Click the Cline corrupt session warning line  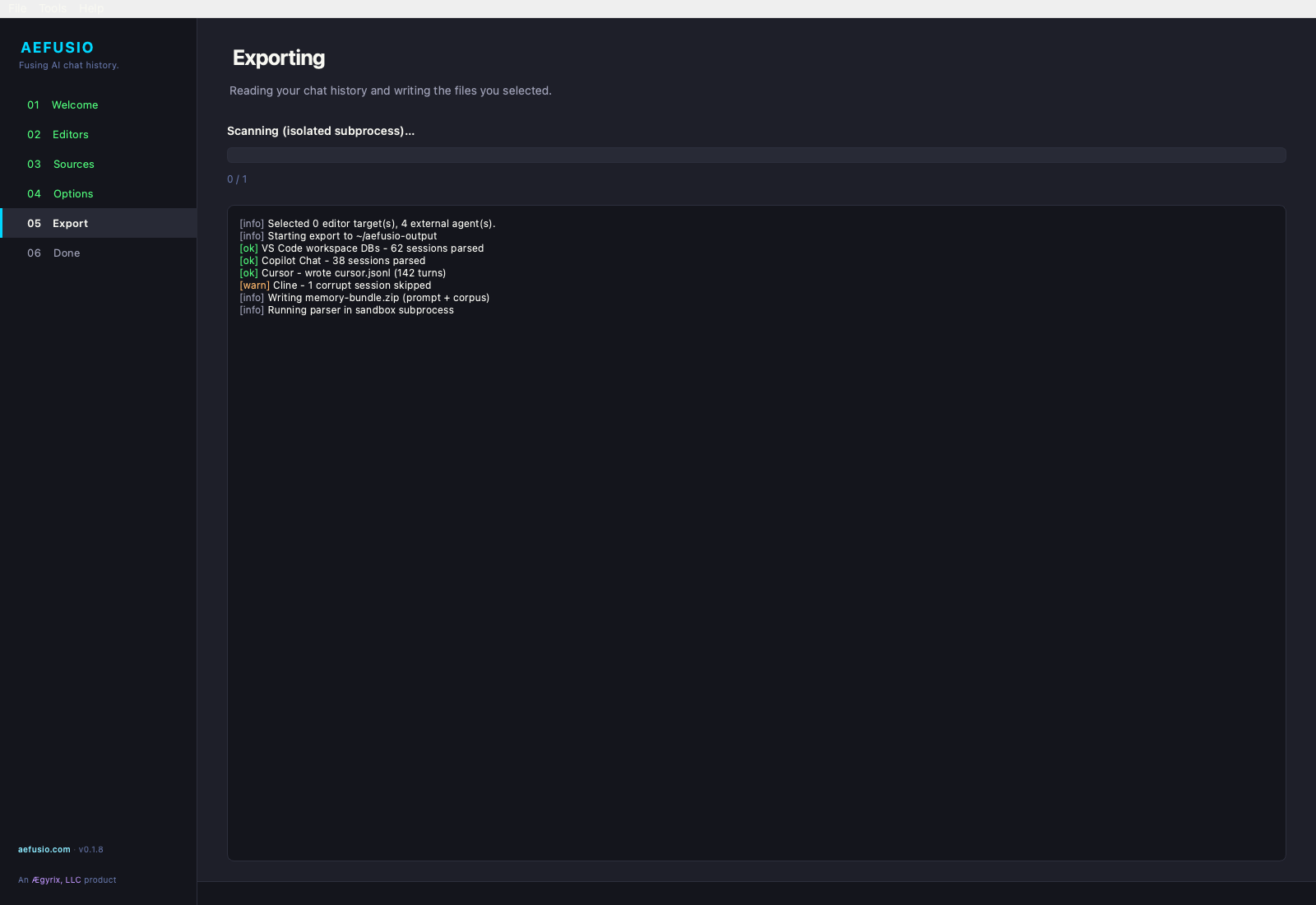point(335,285)
